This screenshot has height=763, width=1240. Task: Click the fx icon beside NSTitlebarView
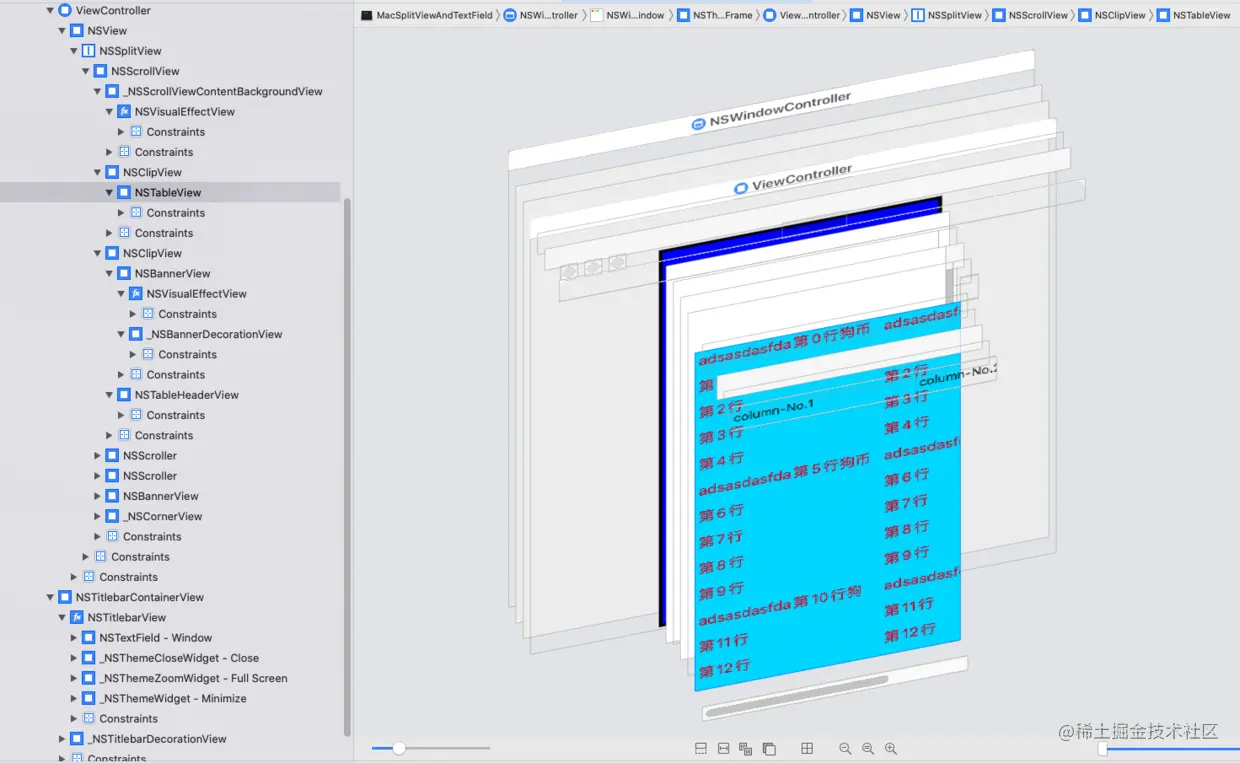click(77, 618)
